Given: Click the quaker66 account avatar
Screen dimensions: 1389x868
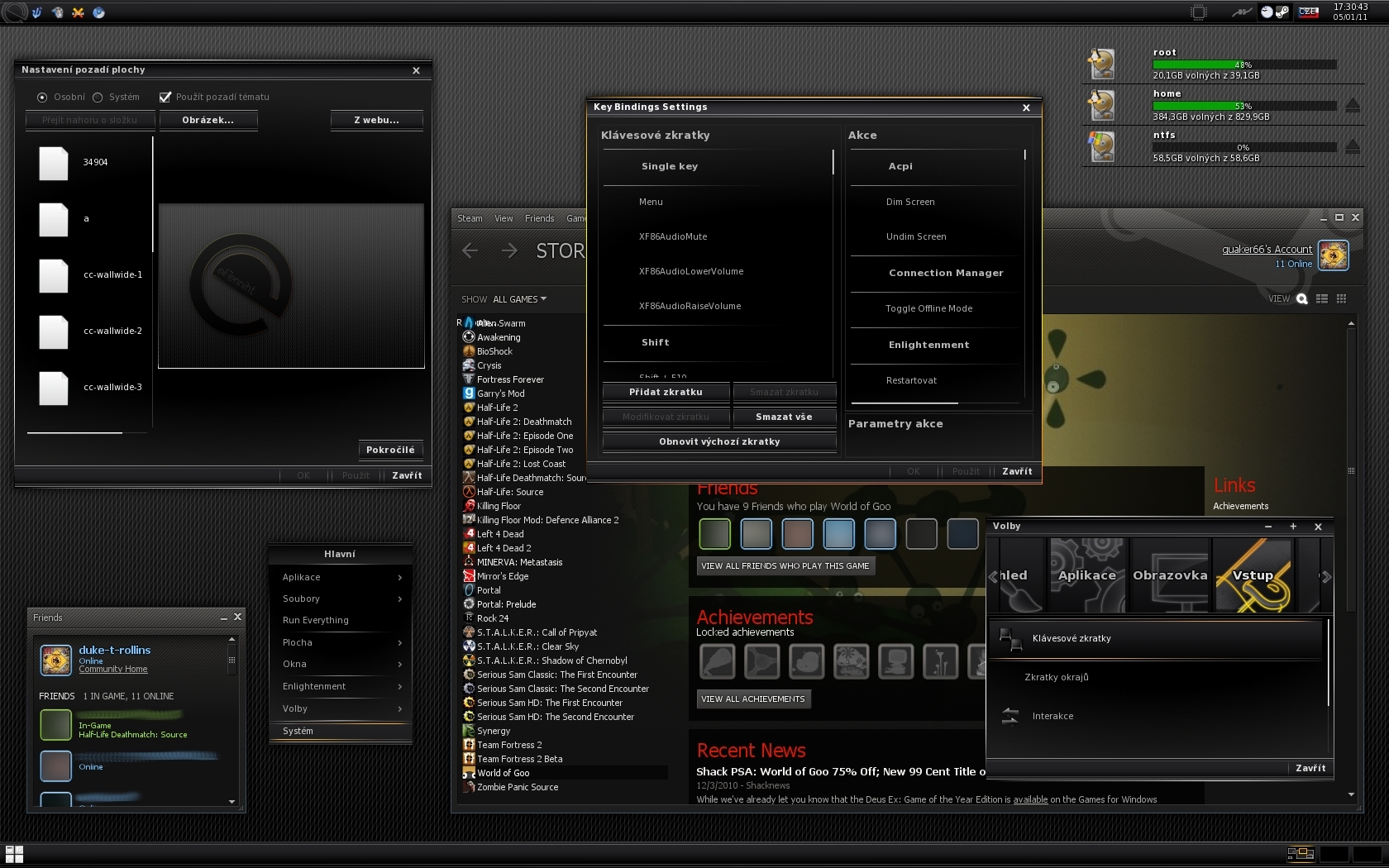Looking at the screenshot, I should click(1334, 255).
